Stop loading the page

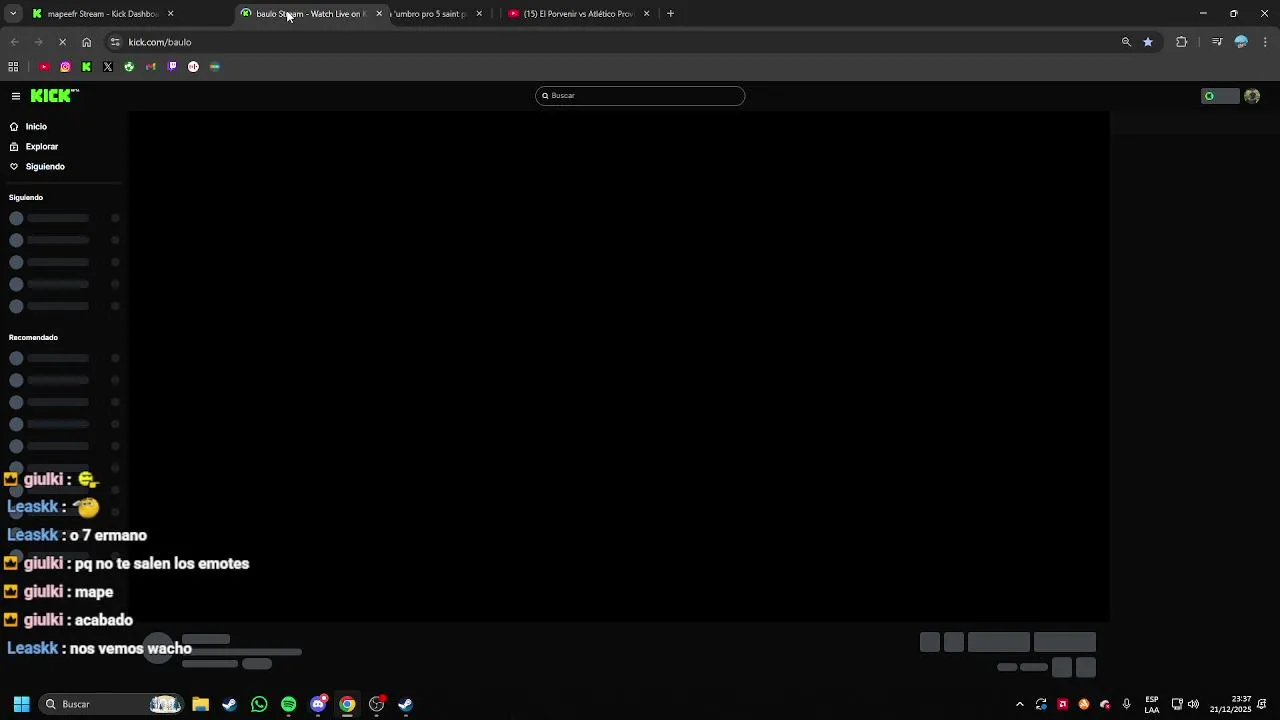62,42
